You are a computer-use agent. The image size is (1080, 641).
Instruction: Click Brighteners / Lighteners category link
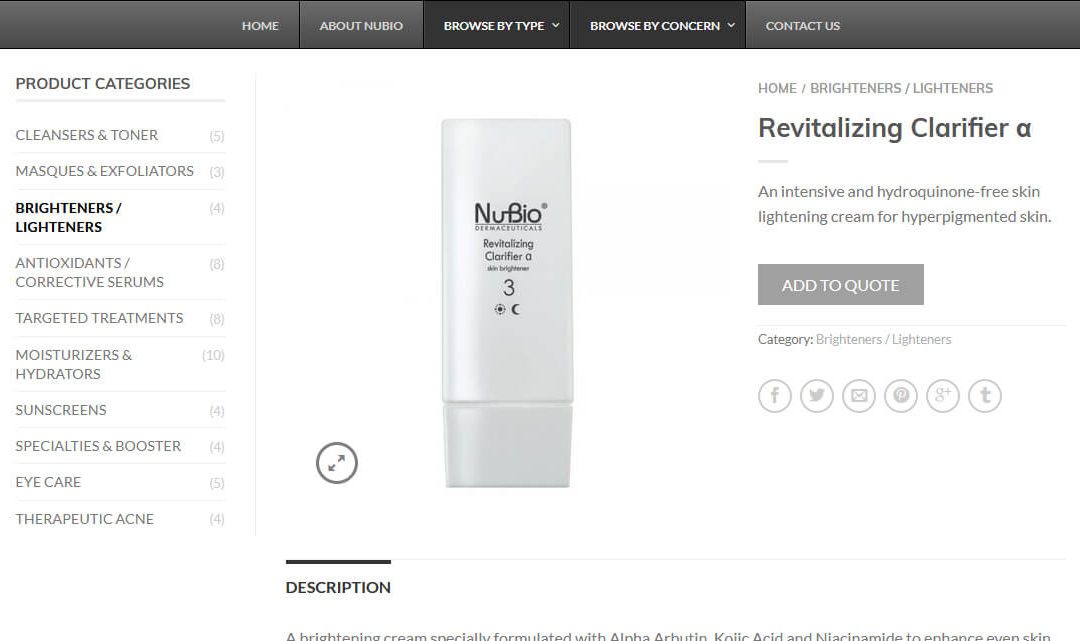pyautogui.click(x=883, y=339)
